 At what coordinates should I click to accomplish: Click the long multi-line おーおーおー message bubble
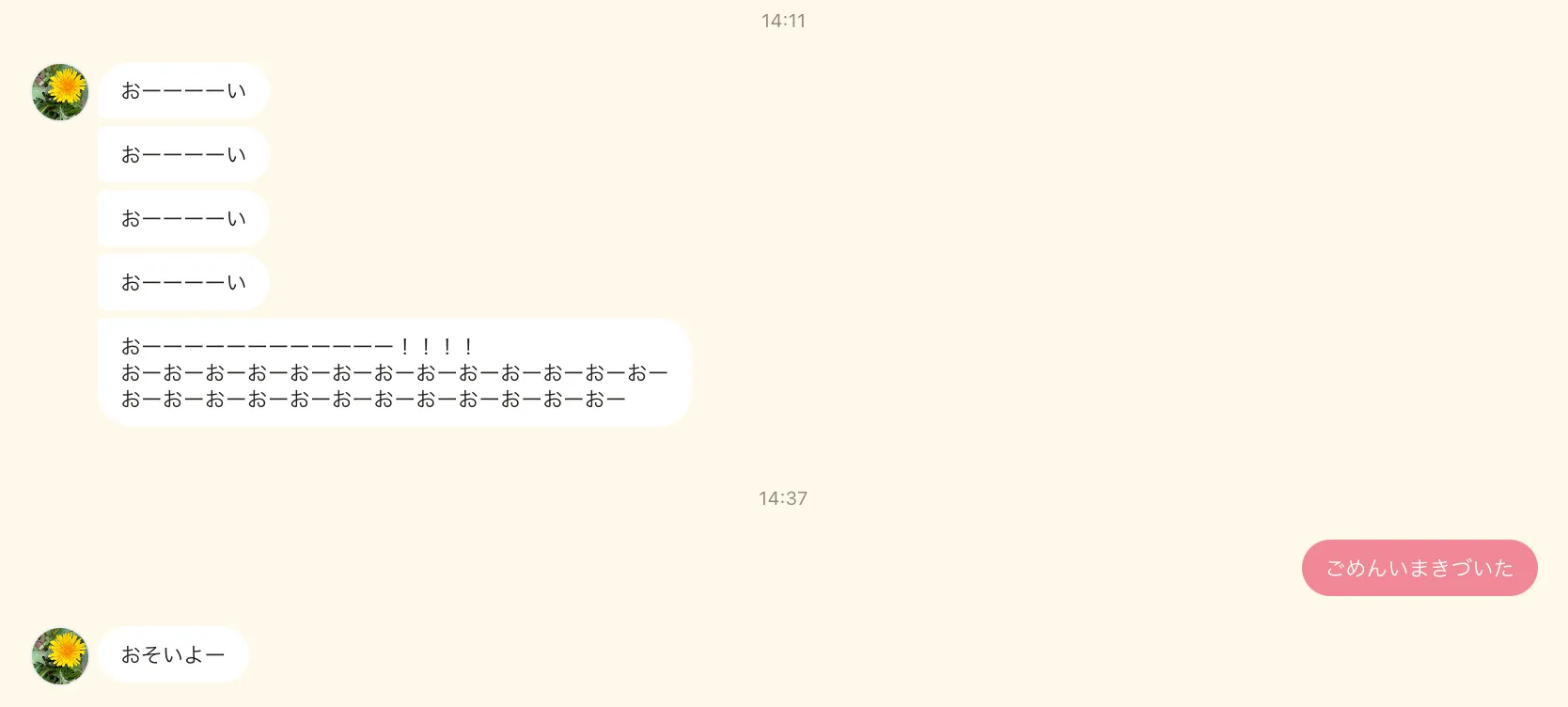pos(395,372)
